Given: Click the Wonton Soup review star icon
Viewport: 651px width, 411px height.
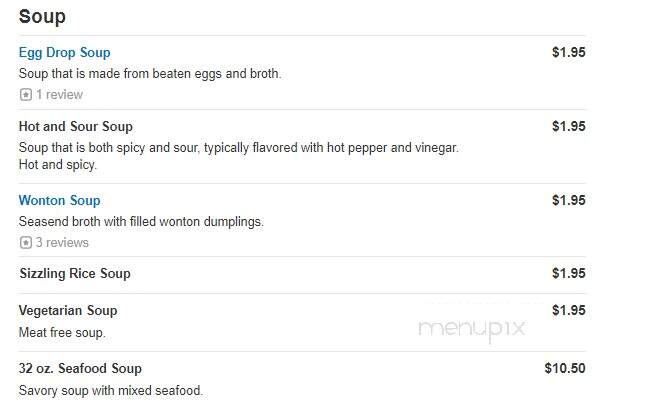Looking at the screenshot, I should point(26,242).
